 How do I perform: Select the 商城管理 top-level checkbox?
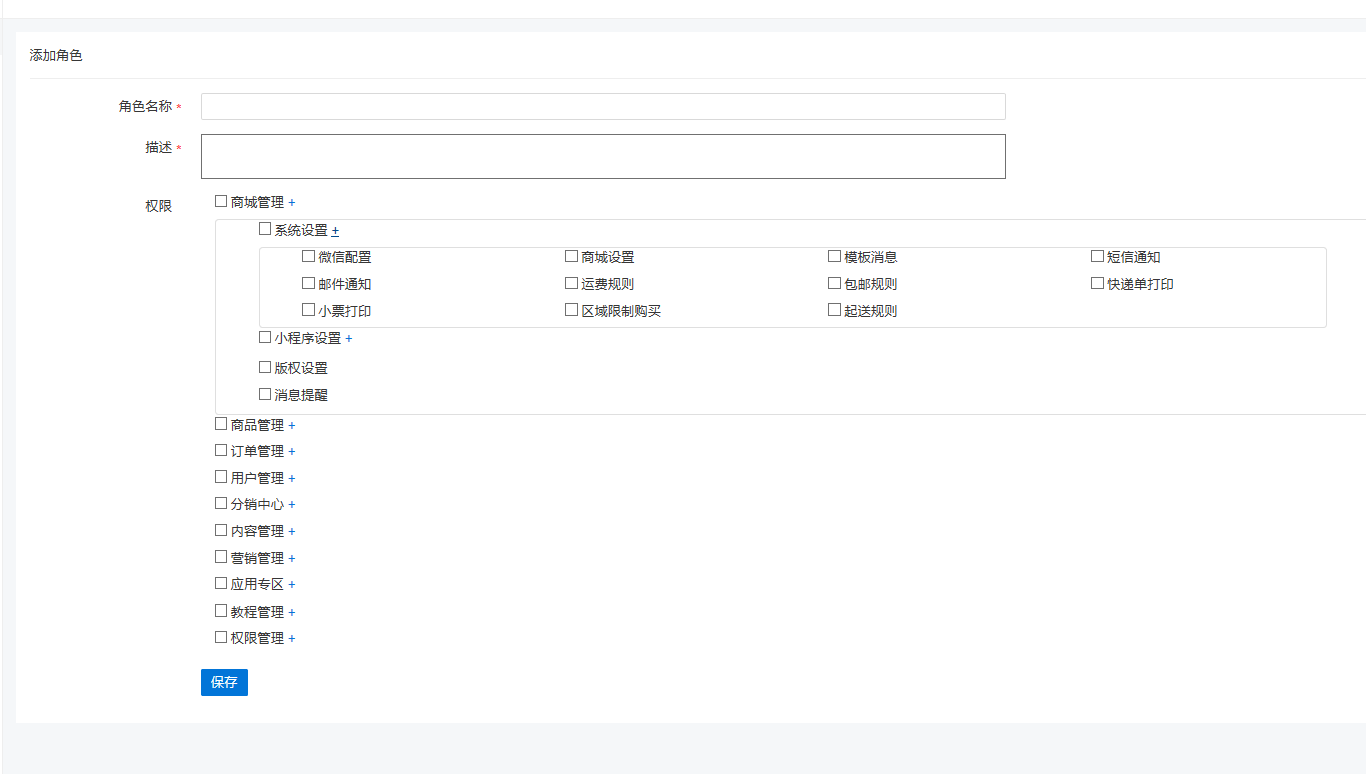pyautogui.click(x=221, y=202)
